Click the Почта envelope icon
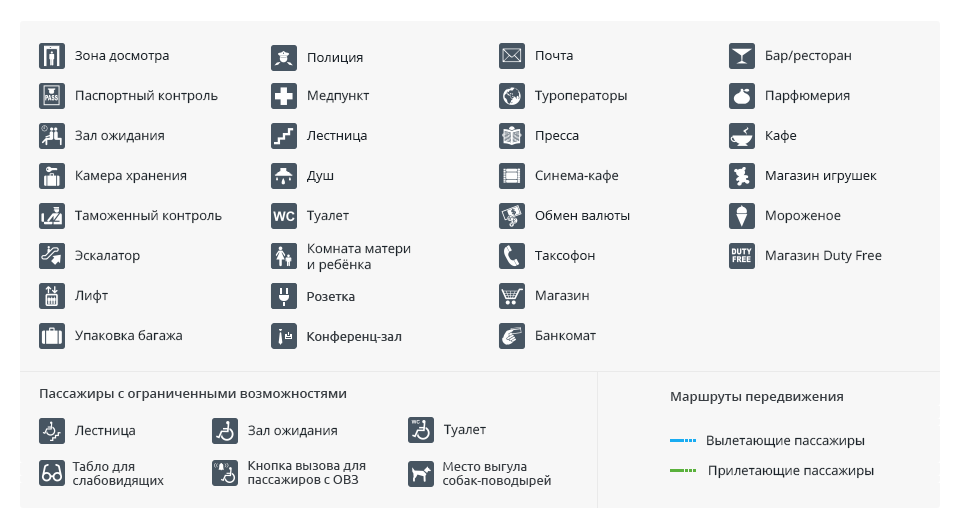Image resolution: width=960 pixels, height=527 pixels. click(x=512, y=56)
